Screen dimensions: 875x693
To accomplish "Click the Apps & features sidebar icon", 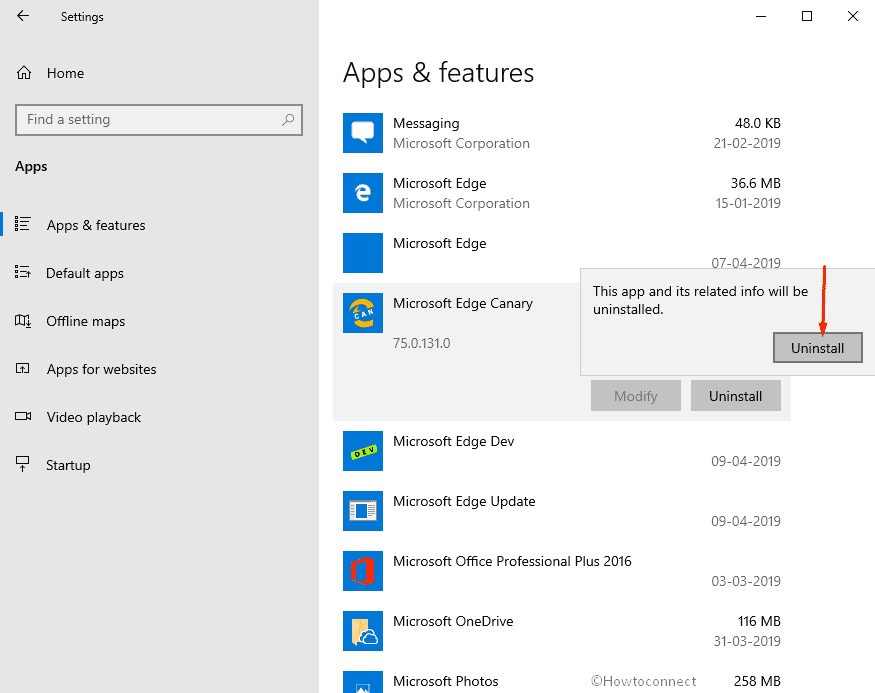I will pos(22,224).
